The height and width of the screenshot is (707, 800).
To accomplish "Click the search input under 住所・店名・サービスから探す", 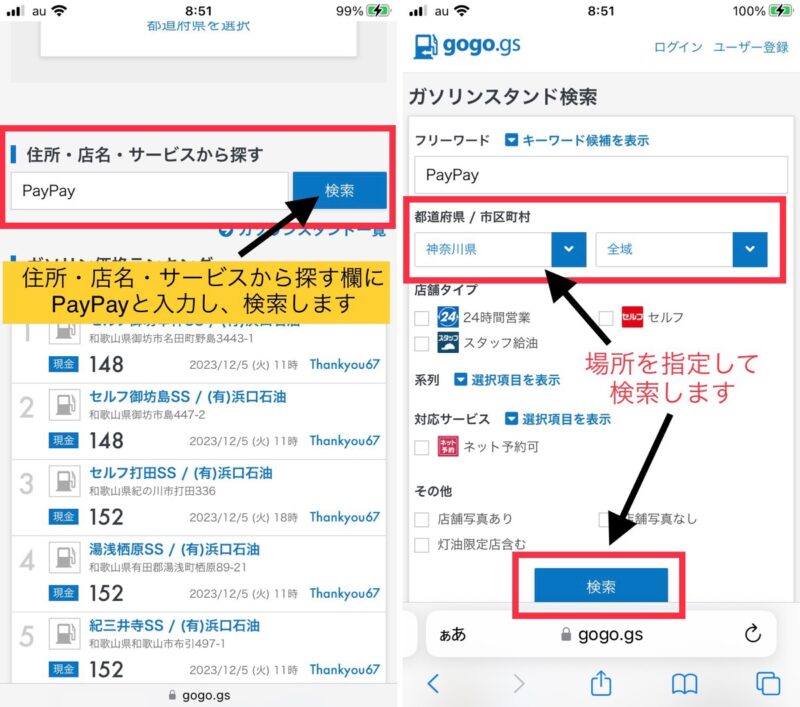I will coord(149,191).
